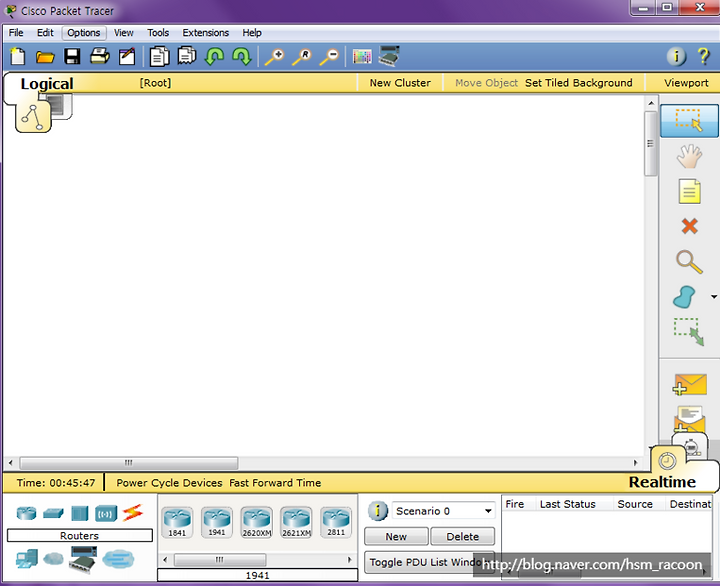Open Network Information via i icon in toolbar
The height and width of the screenshot is (586, 720).
pos(676,56)
